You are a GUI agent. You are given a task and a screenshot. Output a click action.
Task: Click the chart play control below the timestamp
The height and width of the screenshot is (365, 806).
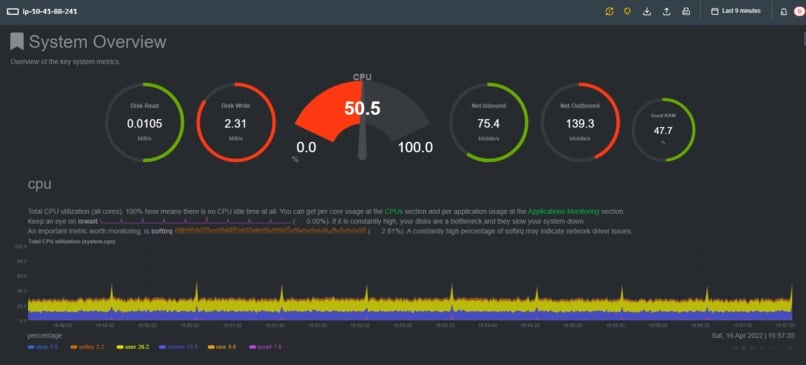[743, 348]
